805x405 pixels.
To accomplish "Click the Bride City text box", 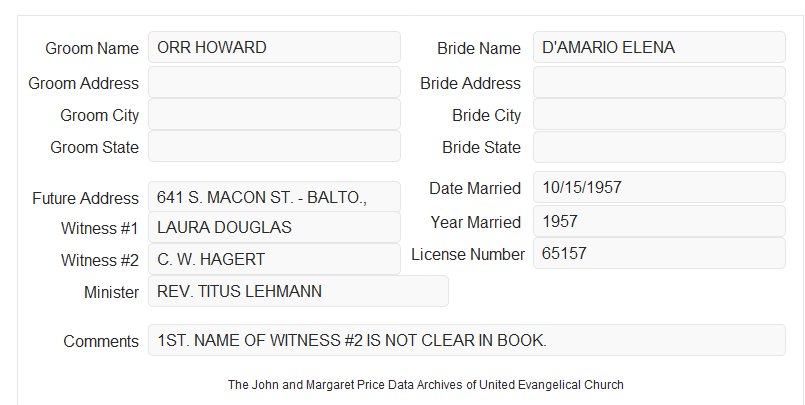I will point(659,114).
